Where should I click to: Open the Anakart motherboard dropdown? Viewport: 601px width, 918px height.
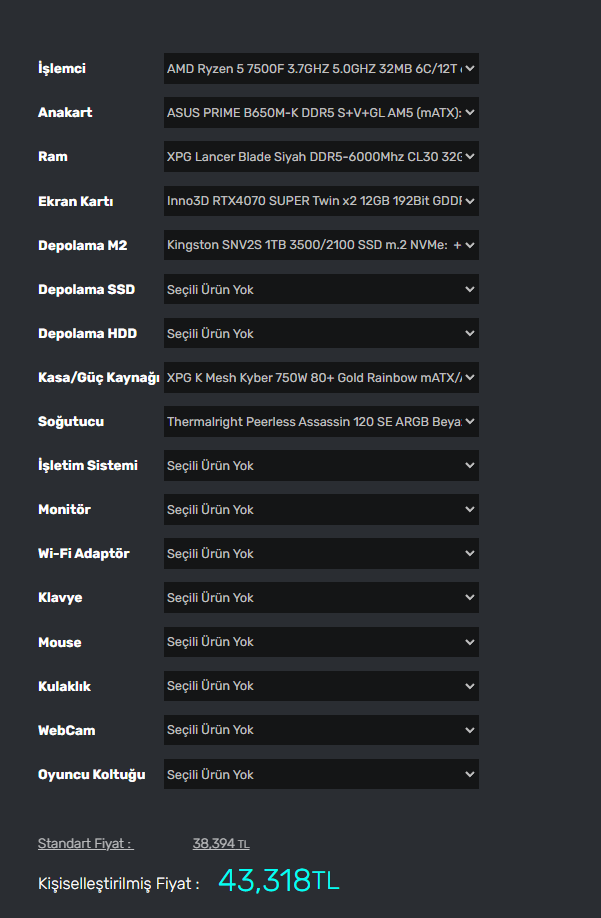pos(321,112)
